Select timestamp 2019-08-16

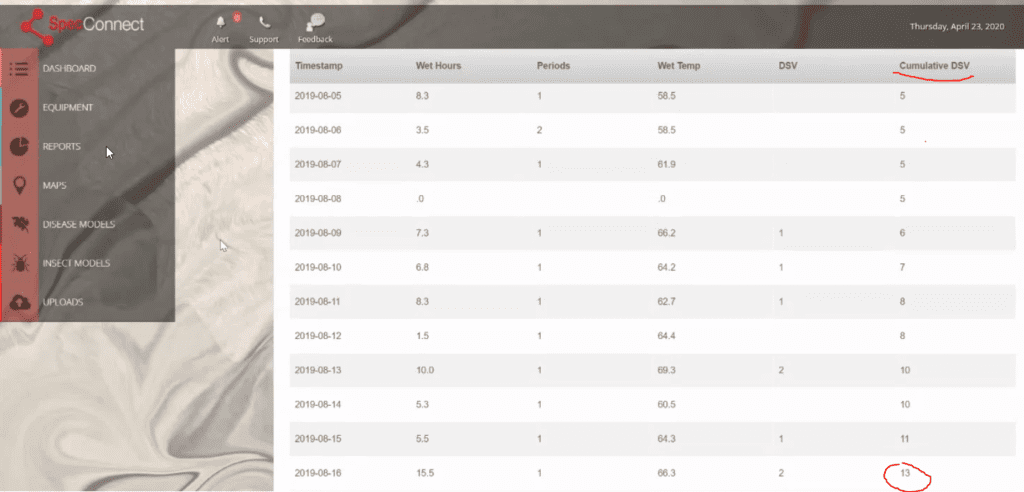coord(318,472)
